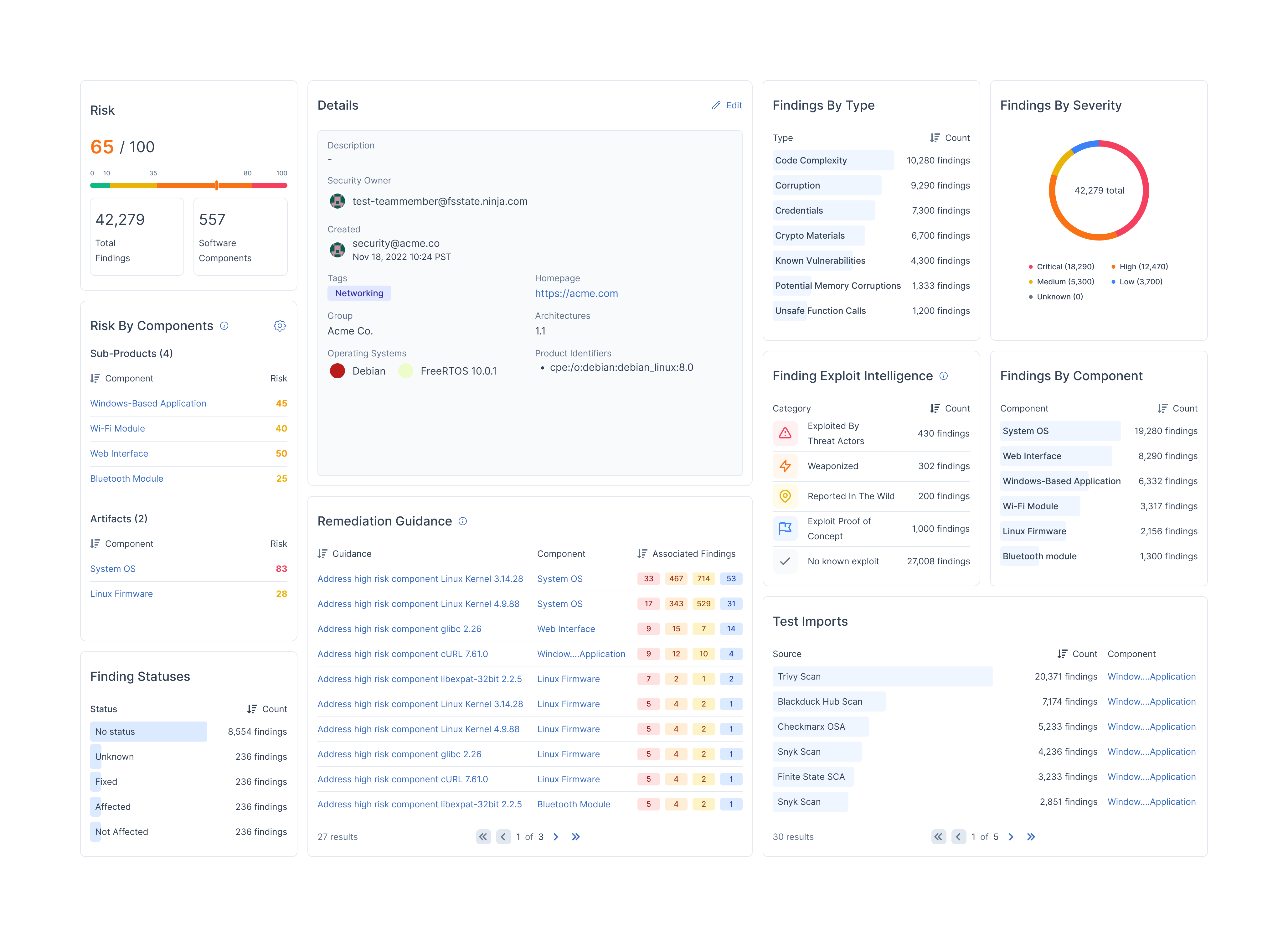
Task: Click the Weaponized lightning bolt icon
Action: tap(785, 466)
